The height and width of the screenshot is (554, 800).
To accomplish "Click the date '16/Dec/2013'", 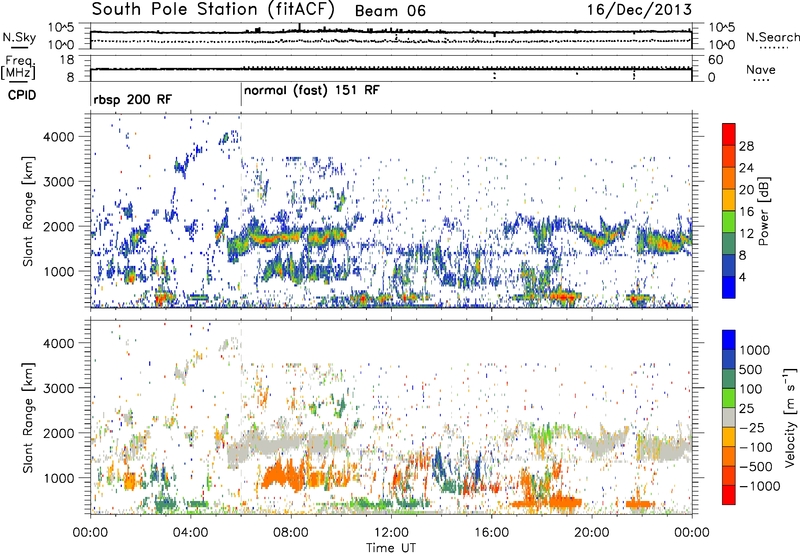I will click(x=639, y=10).
